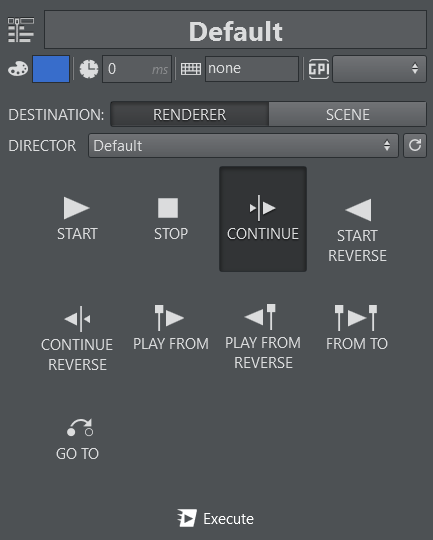Screen dimensions: 433x540
Task: Click the keyboard shortcut field showing none
Action: [252, 69]
